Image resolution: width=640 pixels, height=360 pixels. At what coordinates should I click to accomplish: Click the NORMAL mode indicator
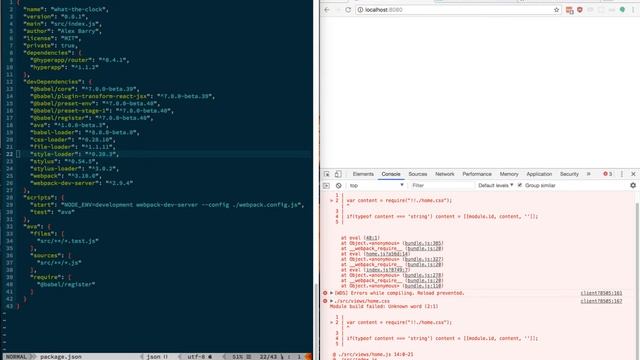coord(16,357)
